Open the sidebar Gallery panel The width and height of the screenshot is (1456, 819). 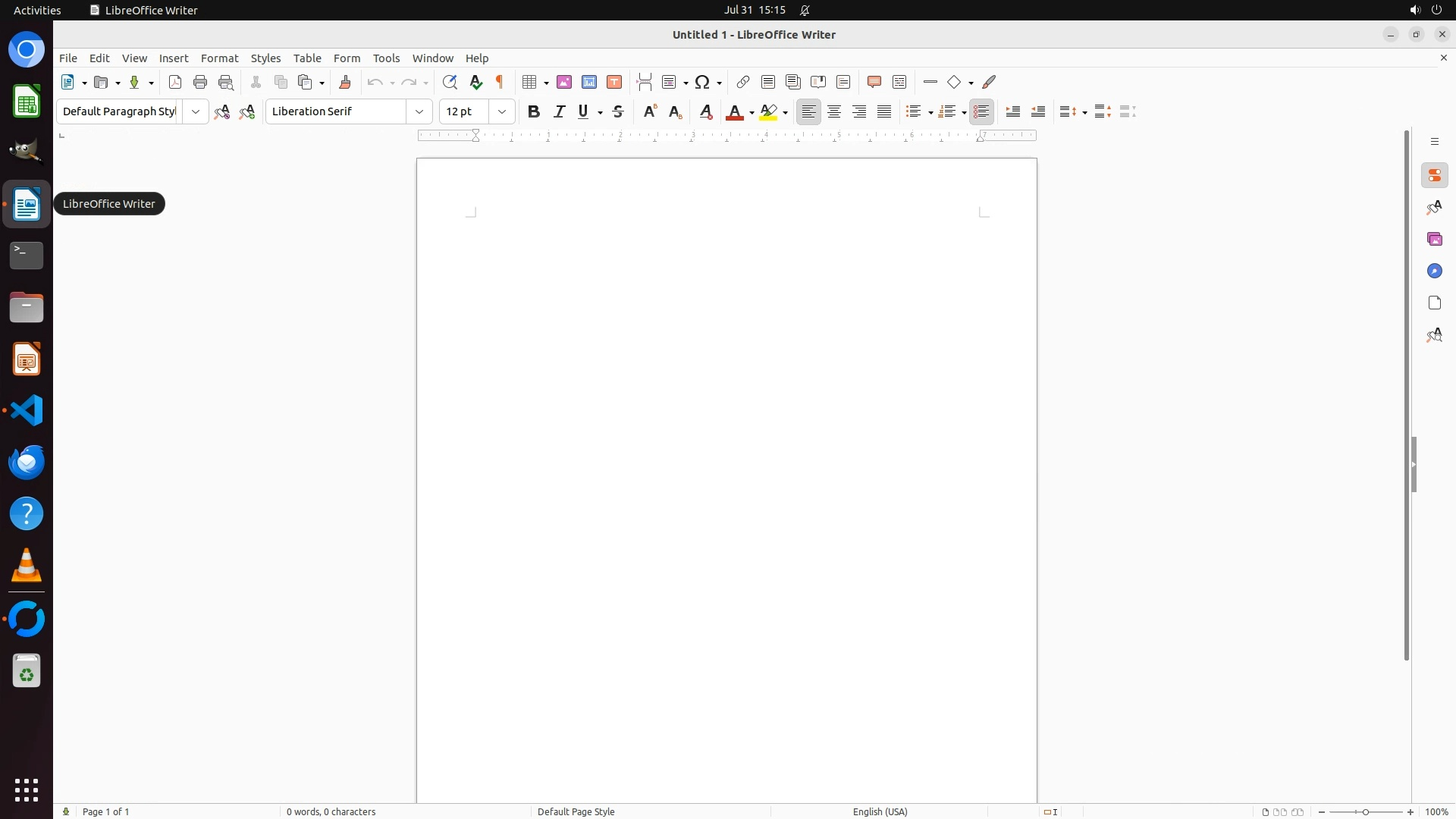coord(1434,239)
